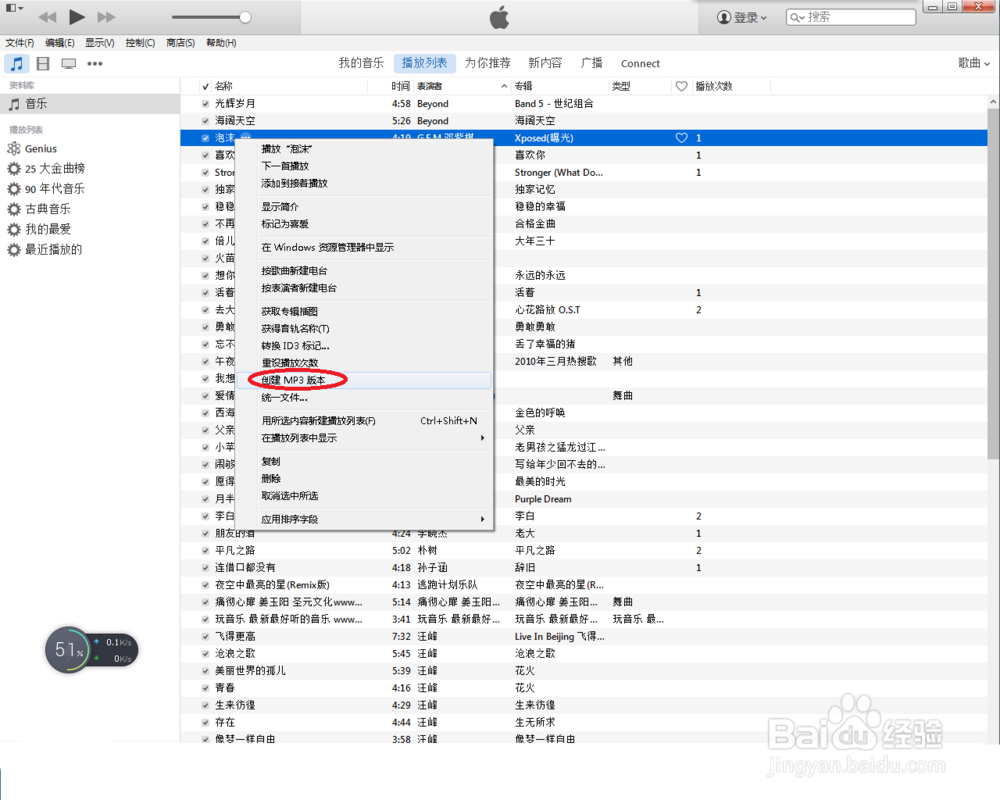
Task: Select 转换 ID3 标记 menu entry
Action: pos(364,346)
